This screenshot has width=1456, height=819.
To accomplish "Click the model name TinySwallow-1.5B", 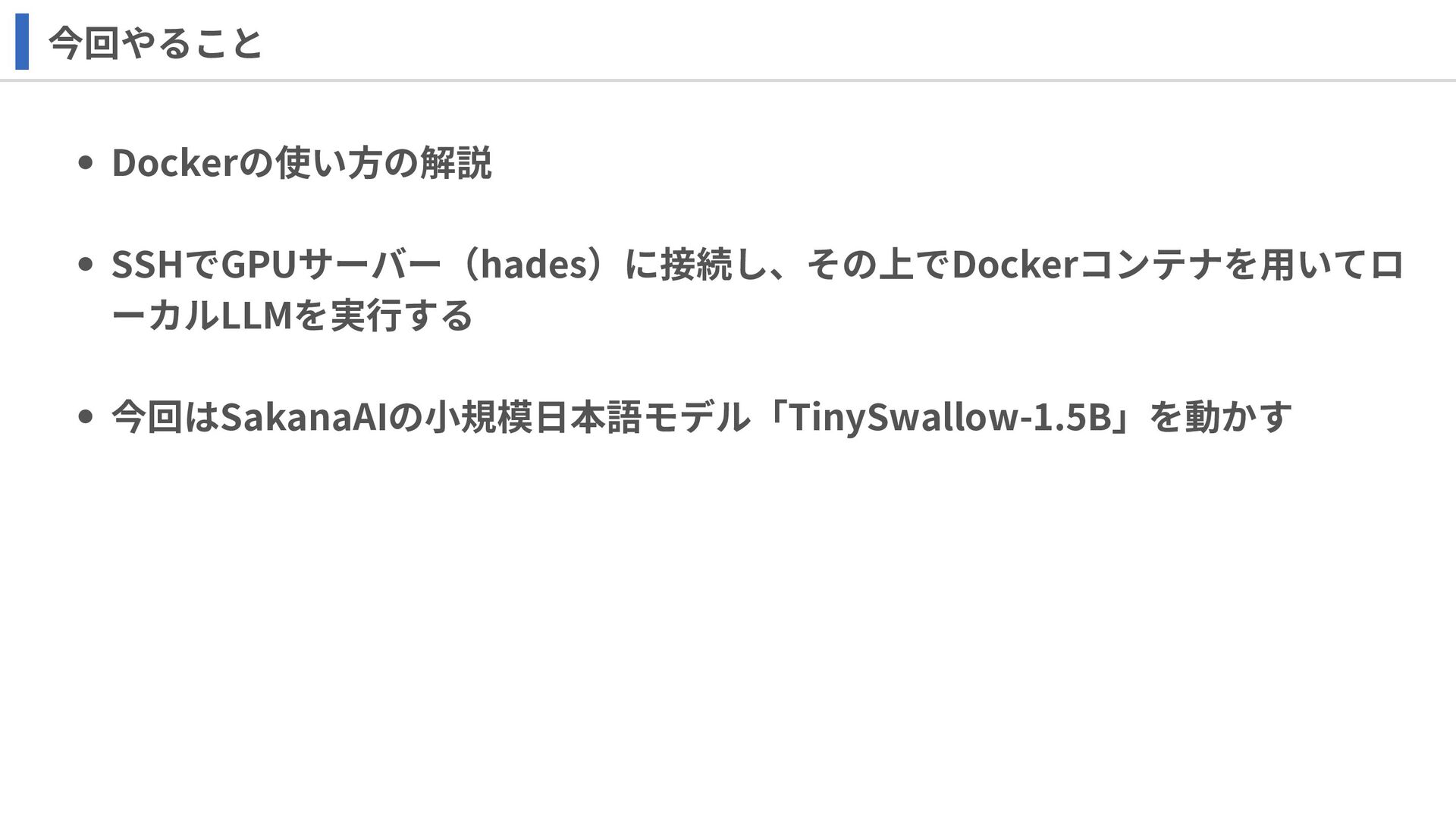I will tap(951, 416).
